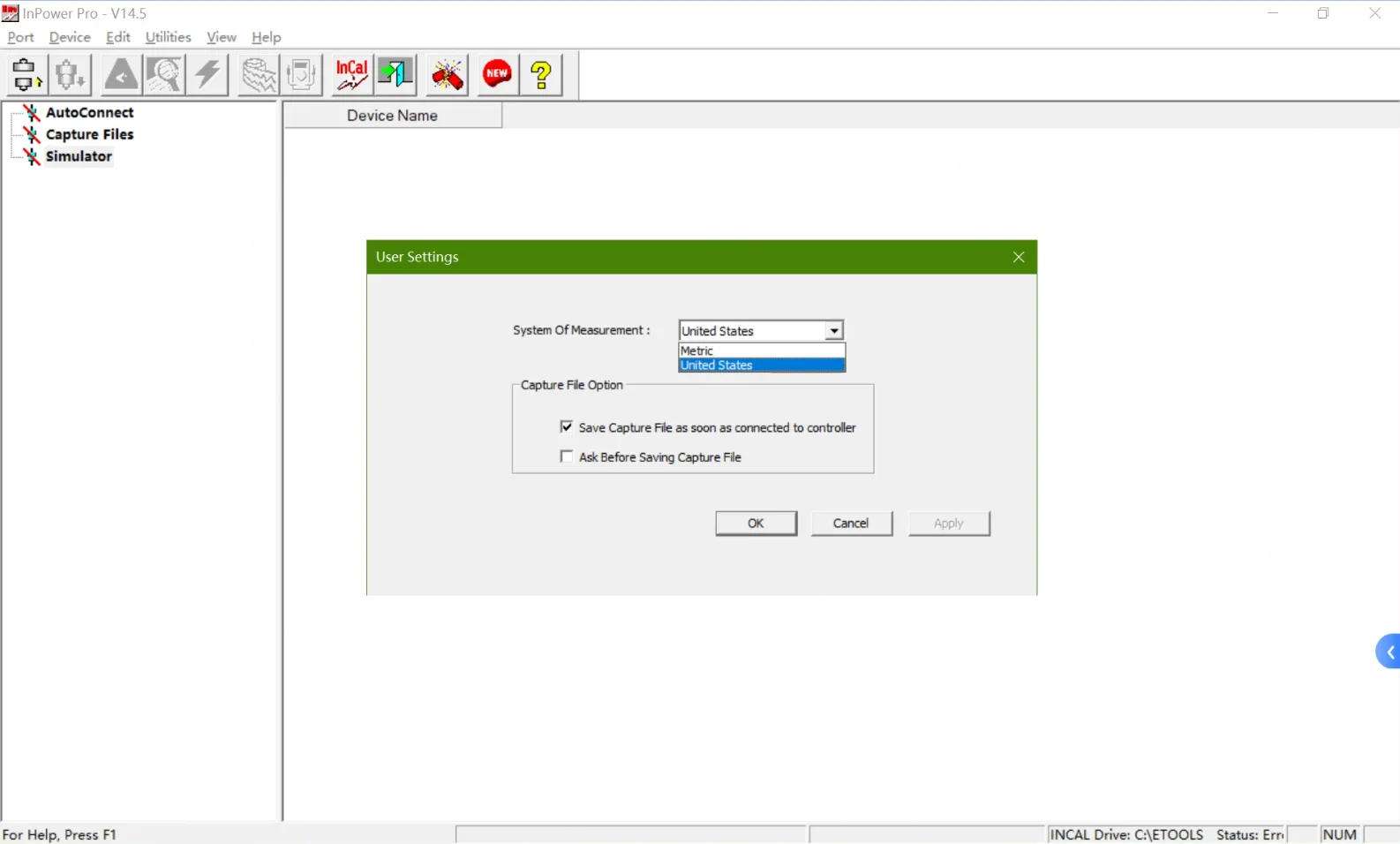1400x844 pixels.
Task: Click the disconnected icon beside Simulator
Action: [x=32, y=156]
